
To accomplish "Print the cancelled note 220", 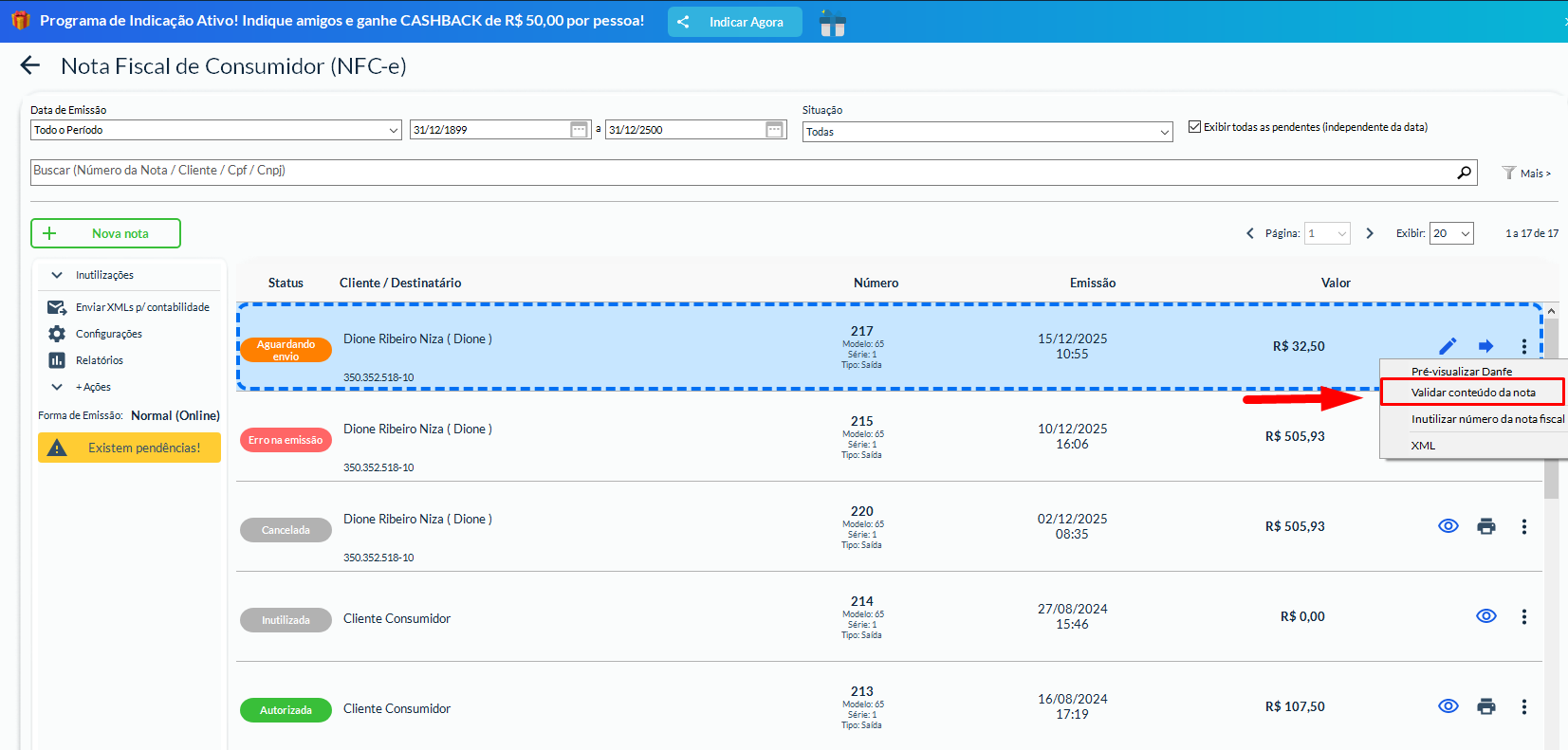I will (x=1485, y=526).
